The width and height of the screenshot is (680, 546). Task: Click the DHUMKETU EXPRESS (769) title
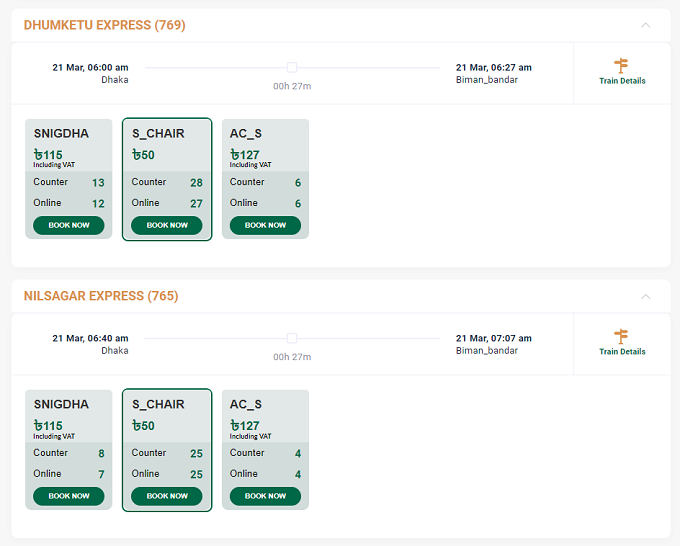[x=105, y=25]
